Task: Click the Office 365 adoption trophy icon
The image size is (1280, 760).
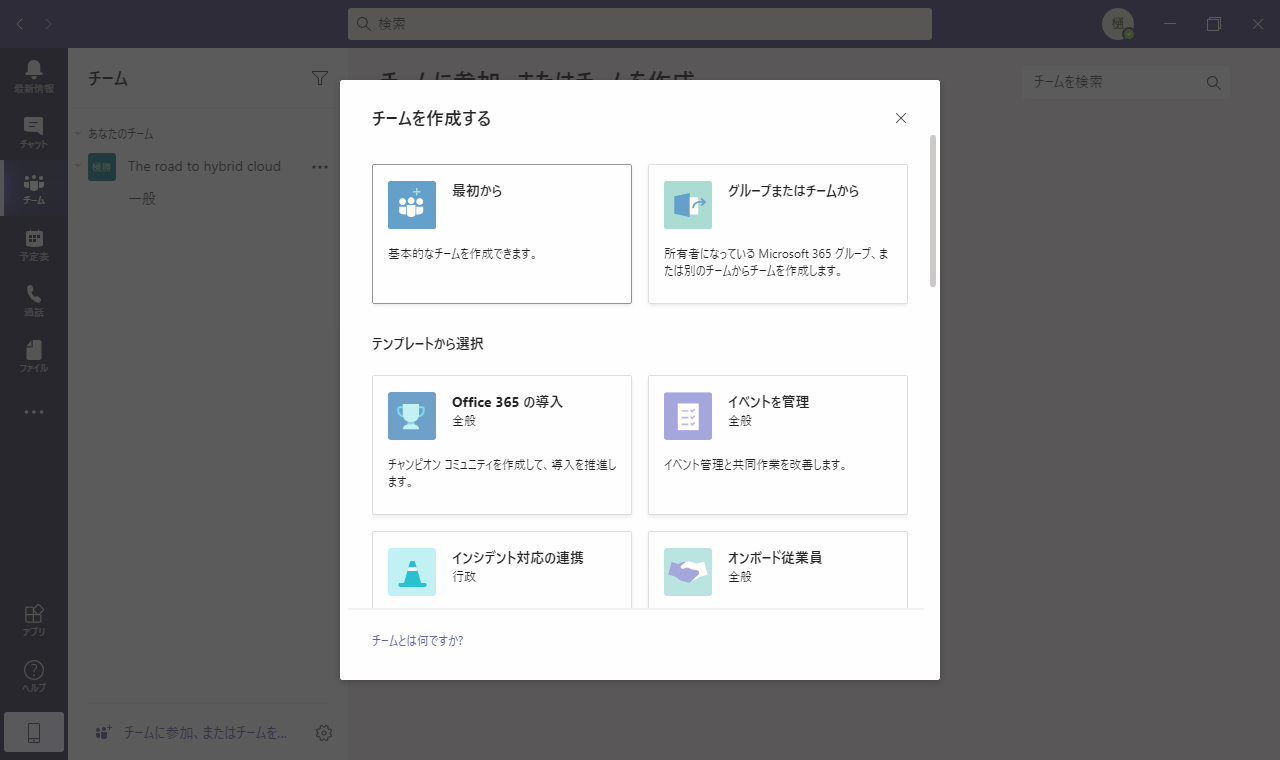Action: tap(412, 416)
